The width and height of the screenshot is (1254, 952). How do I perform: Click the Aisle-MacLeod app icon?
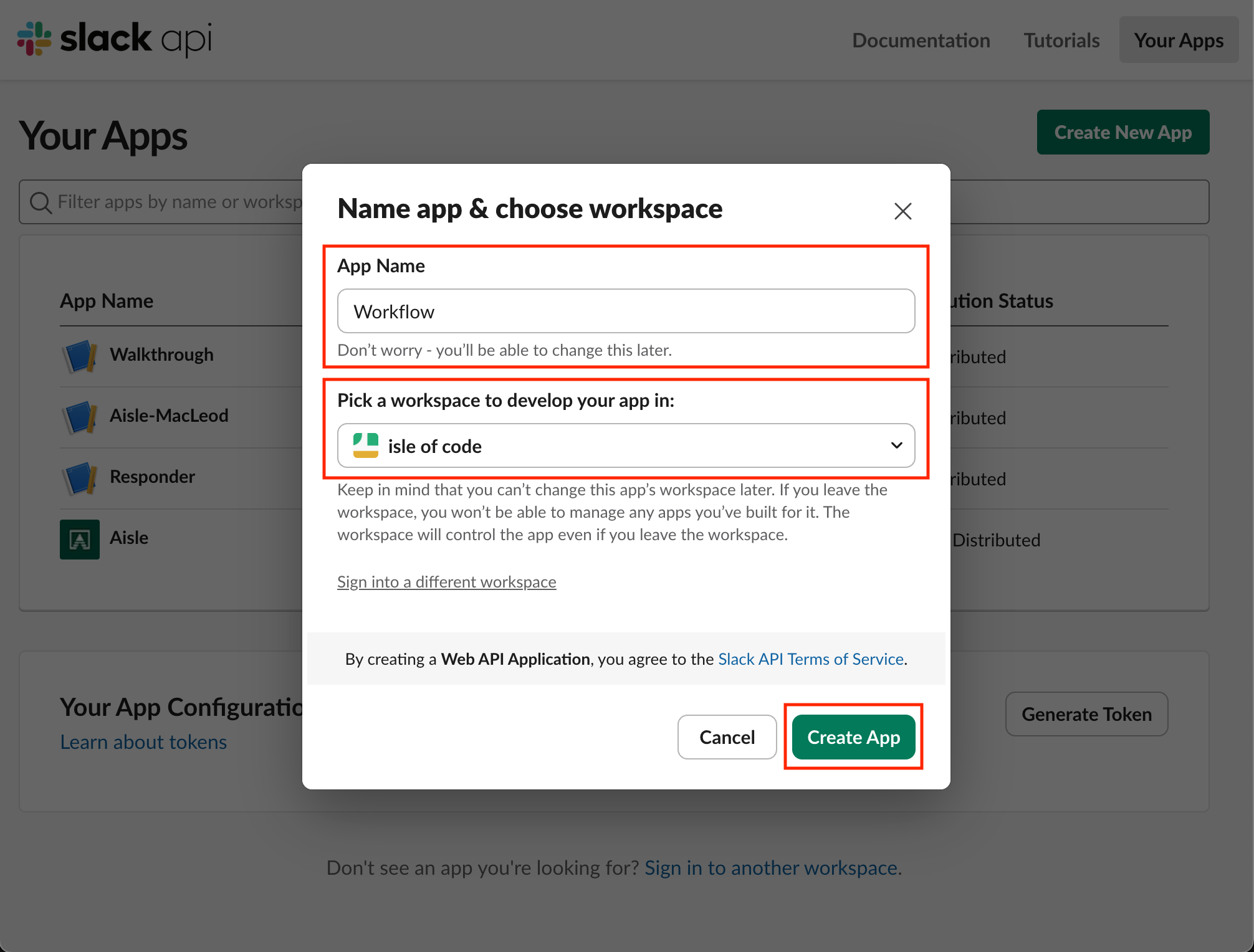click(x=80, y=416)
